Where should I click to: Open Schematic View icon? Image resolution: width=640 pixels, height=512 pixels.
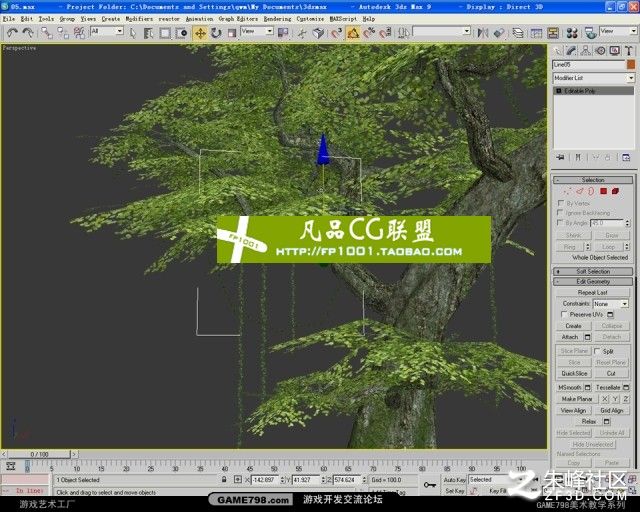[x=553, y=33]
